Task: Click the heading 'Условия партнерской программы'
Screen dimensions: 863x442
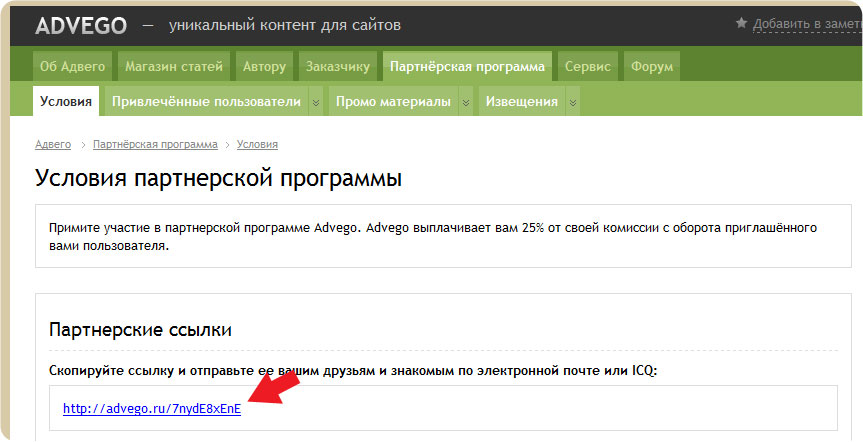Action: [219, 179]
